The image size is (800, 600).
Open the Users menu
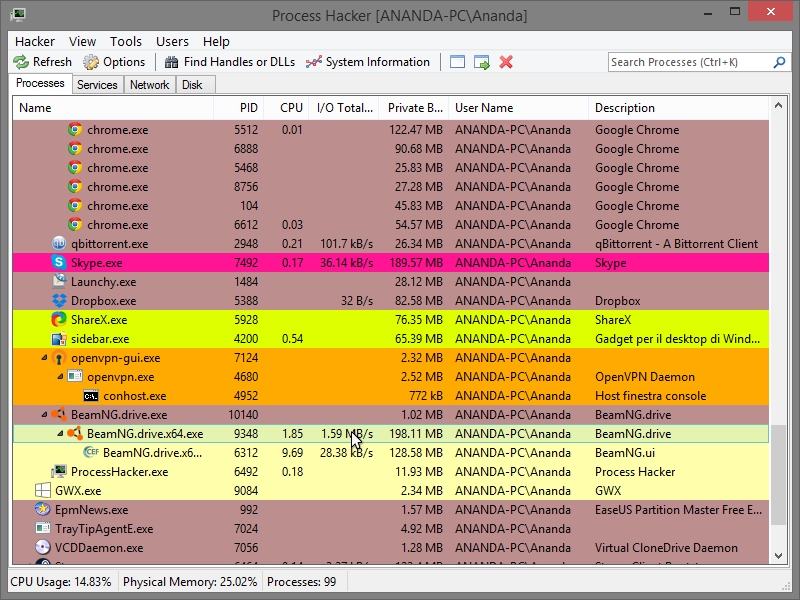click(172, 41)
